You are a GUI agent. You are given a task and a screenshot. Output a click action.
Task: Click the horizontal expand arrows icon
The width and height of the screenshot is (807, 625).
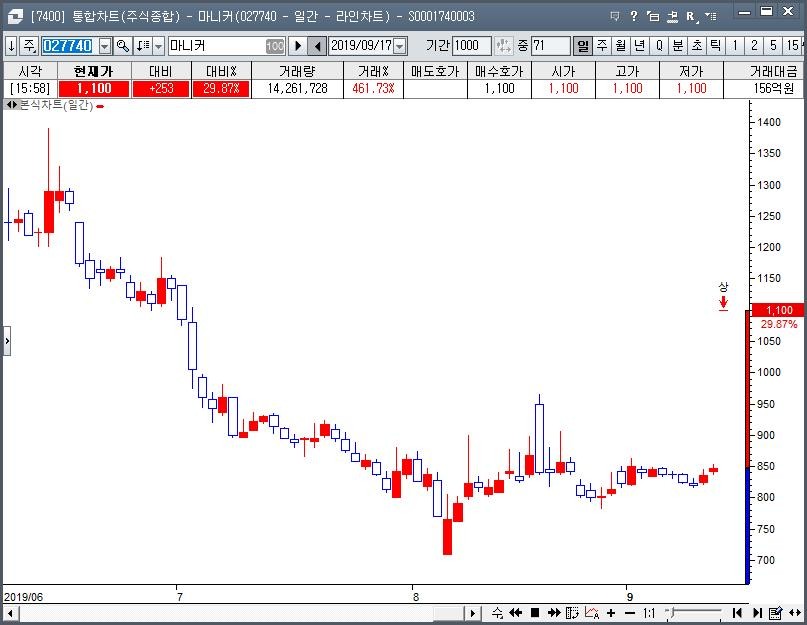pyautogui.click(x=795, y=613)
